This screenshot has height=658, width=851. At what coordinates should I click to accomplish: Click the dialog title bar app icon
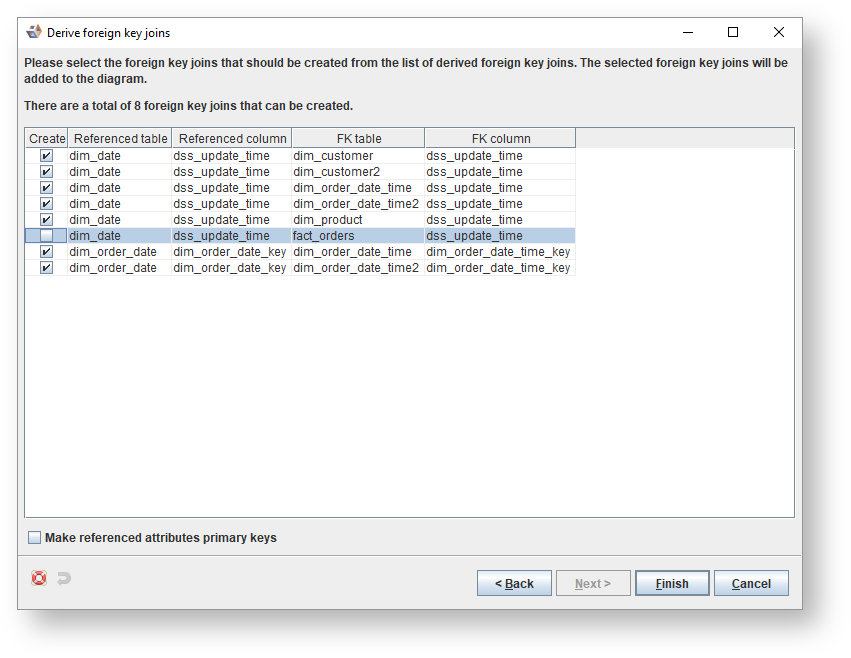tap(34, 32)
